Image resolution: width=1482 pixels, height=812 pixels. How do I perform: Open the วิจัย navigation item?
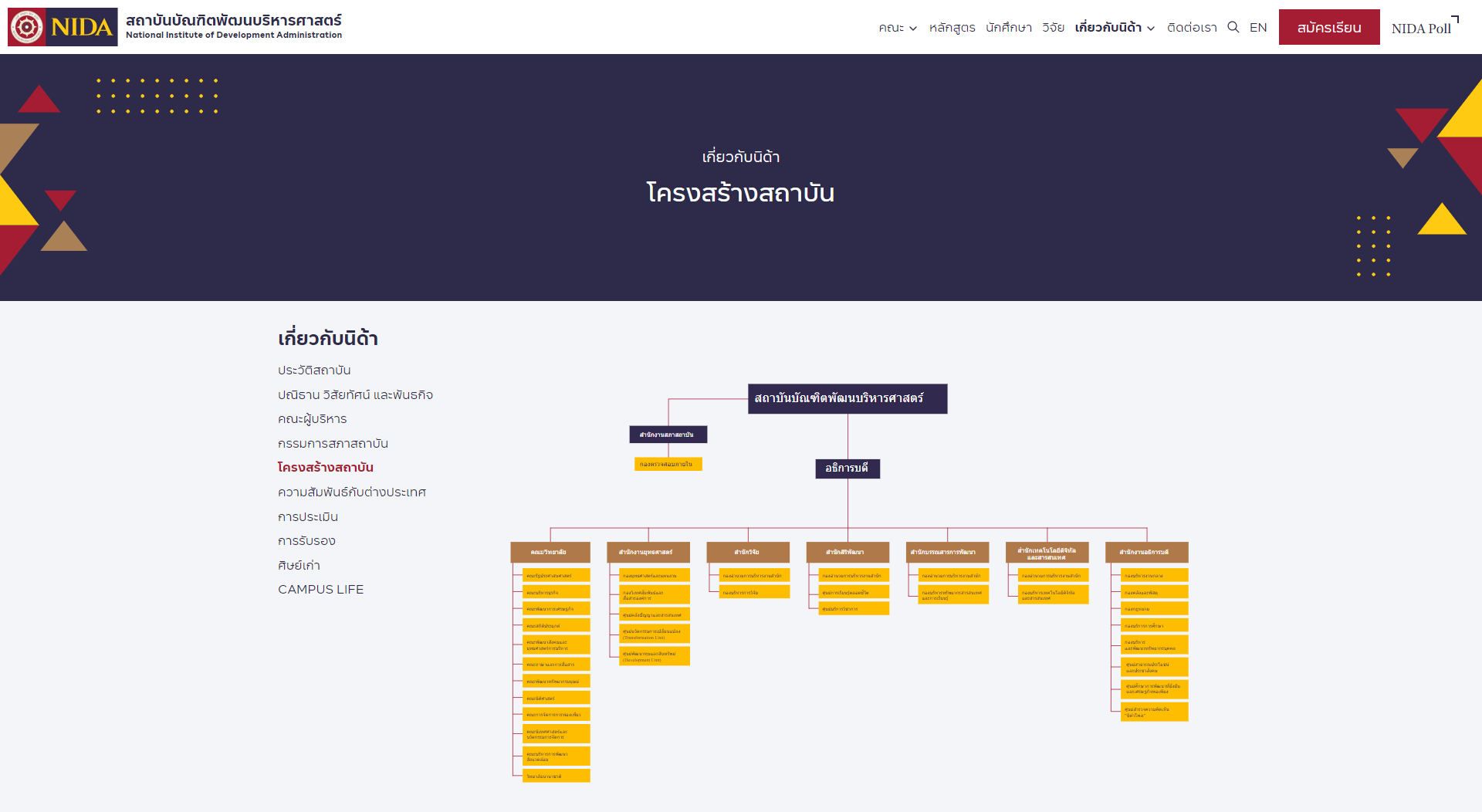1053,28
